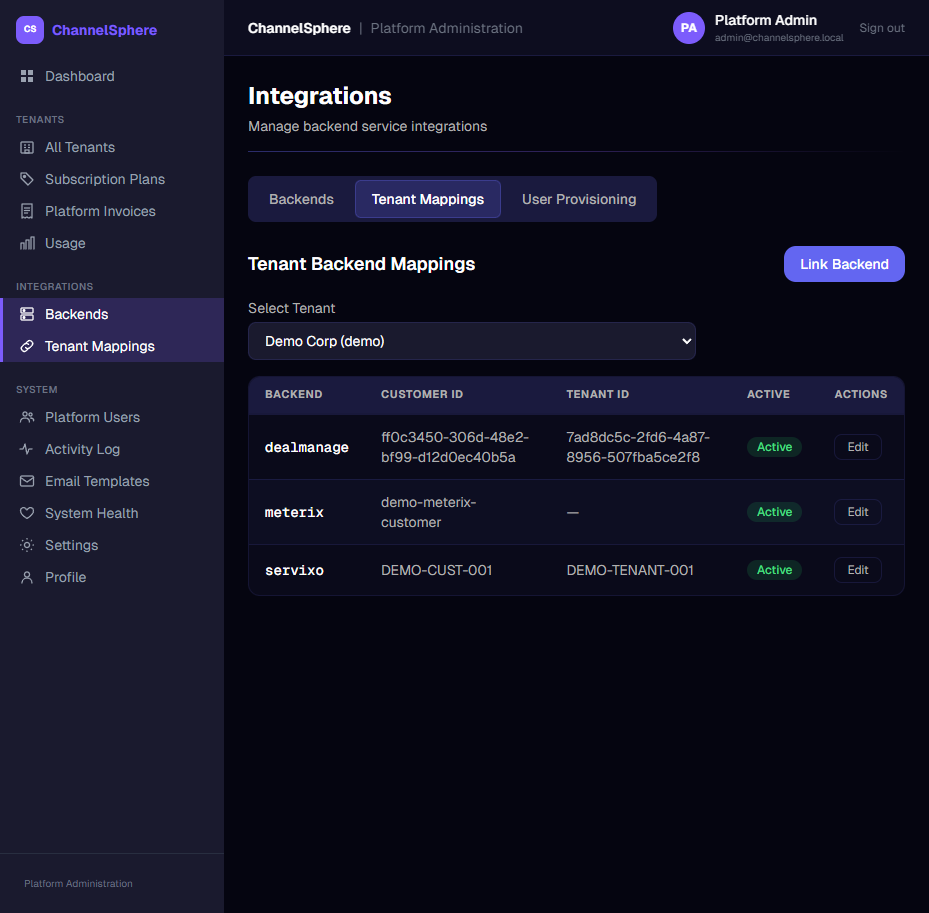Click the TENANT ID column header

[x=597, y=395]
